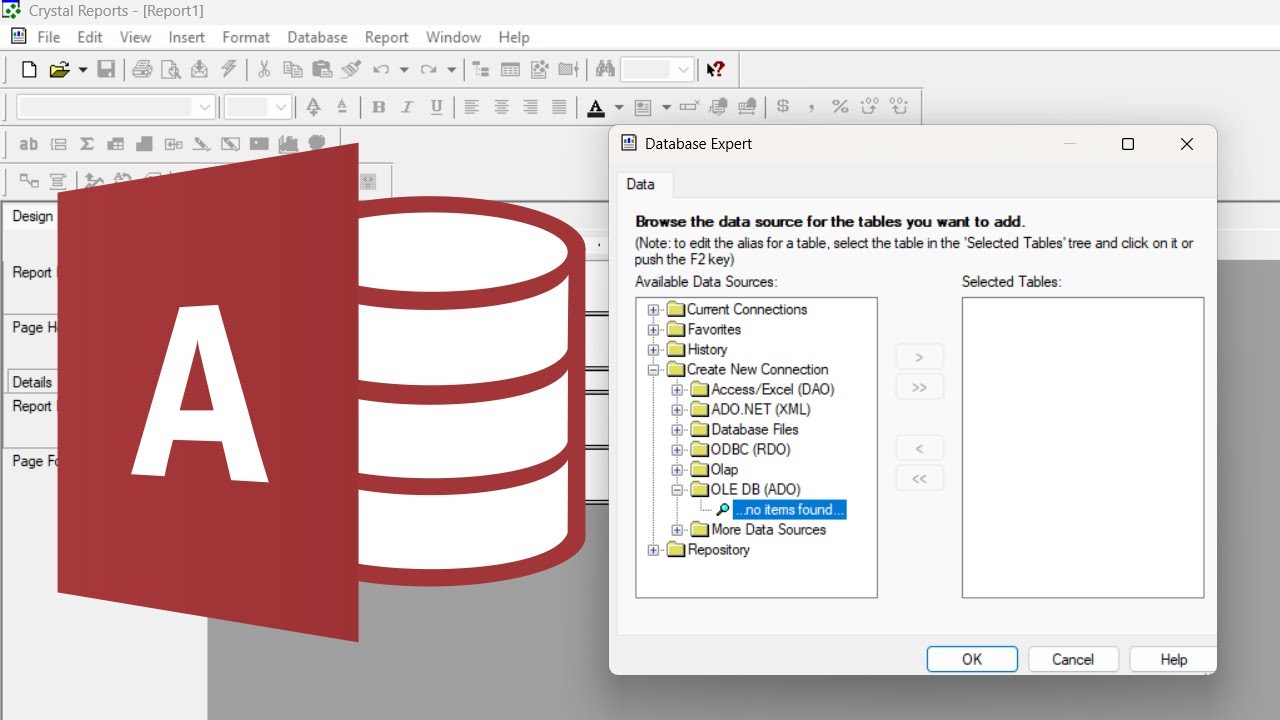This screenshot has height=720, width=1280.
Task: Click the Paste clipboard icon
Action: click(322, 69)
